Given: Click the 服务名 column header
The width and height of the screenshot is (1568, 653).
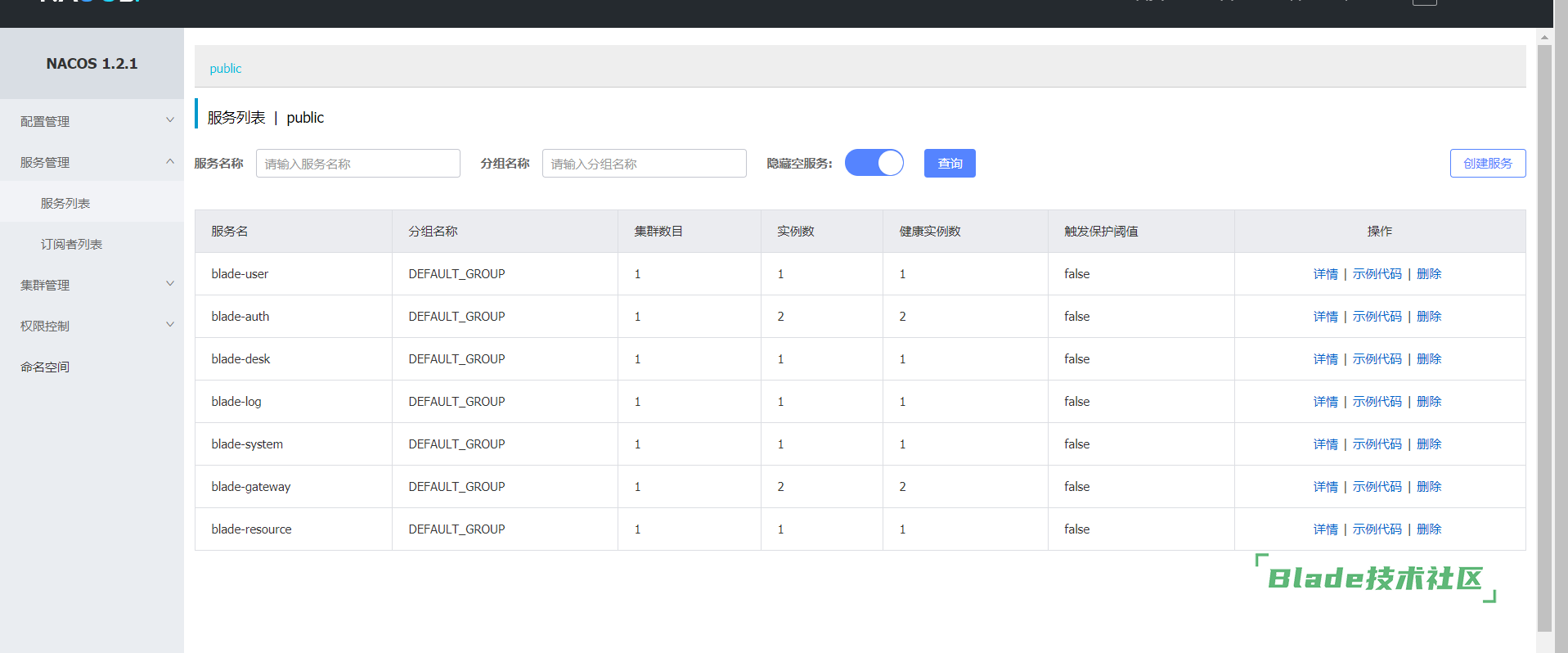Looking at the screenshot, I should coord(294,232).
